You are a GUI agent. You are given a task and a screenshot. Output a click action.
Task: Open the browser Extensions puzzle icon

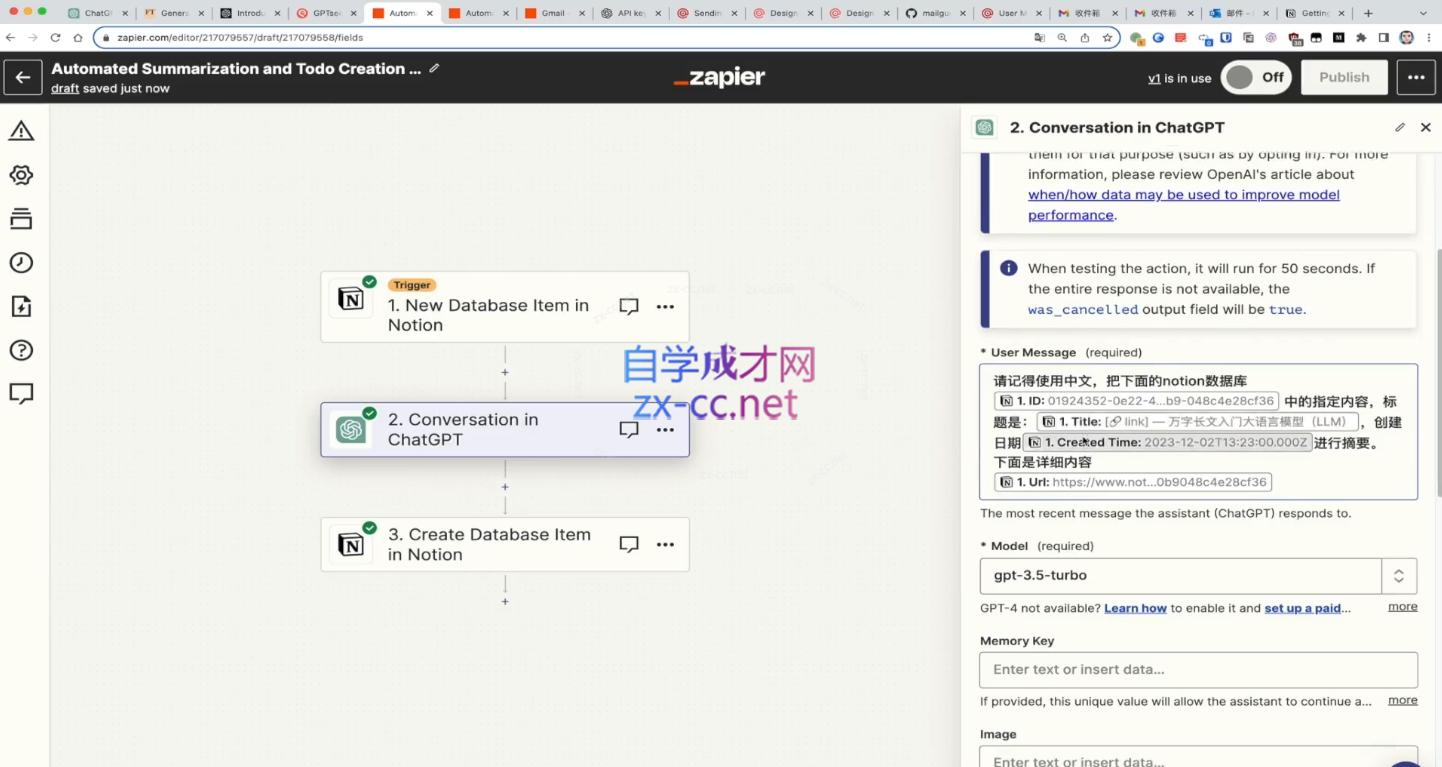coord(1361,38)
